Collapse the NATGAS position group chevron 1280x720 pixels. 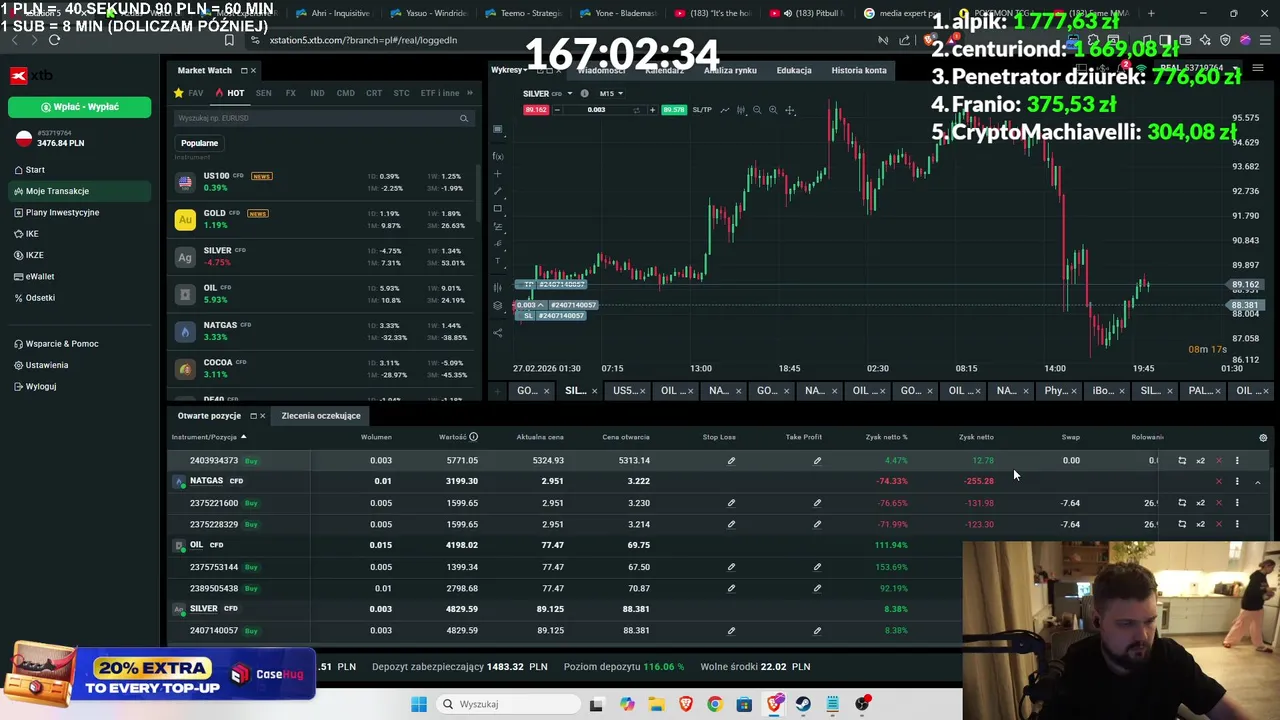pos(1257,482)
